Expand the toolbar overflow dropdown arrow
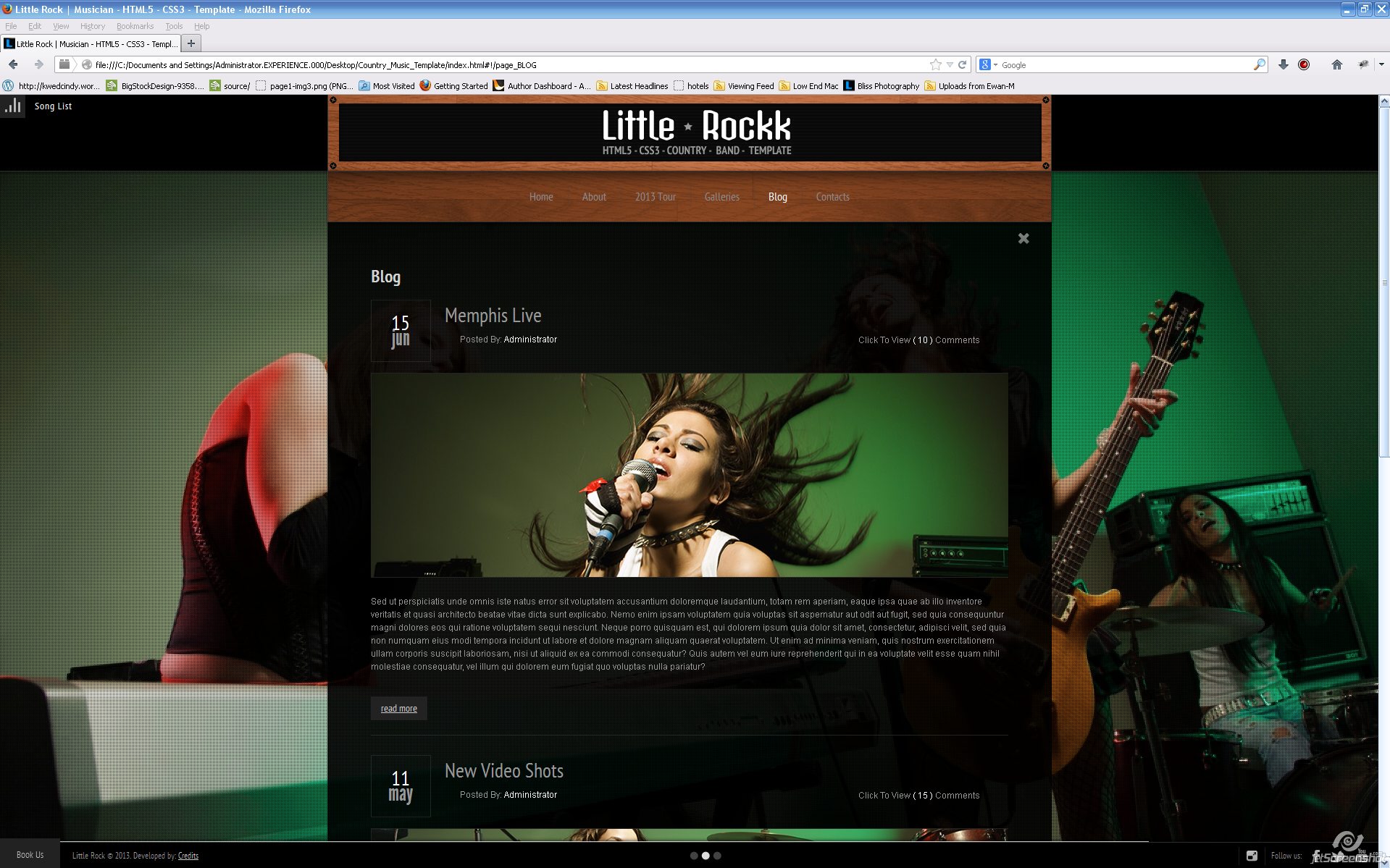The height and width of the screenshot is (868, 1390). (x=1381, y=64)
